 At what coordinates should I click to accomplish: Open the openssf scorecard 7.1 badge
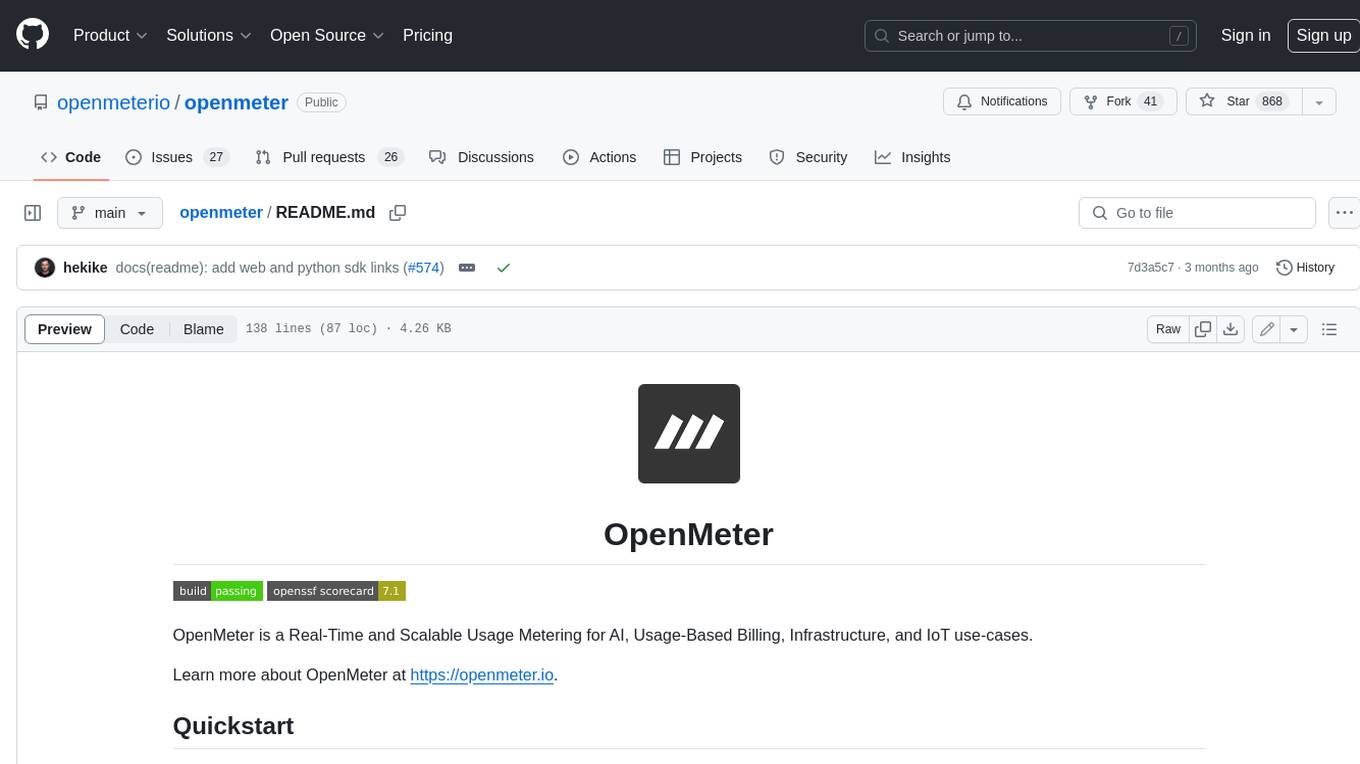click(336, 591)
